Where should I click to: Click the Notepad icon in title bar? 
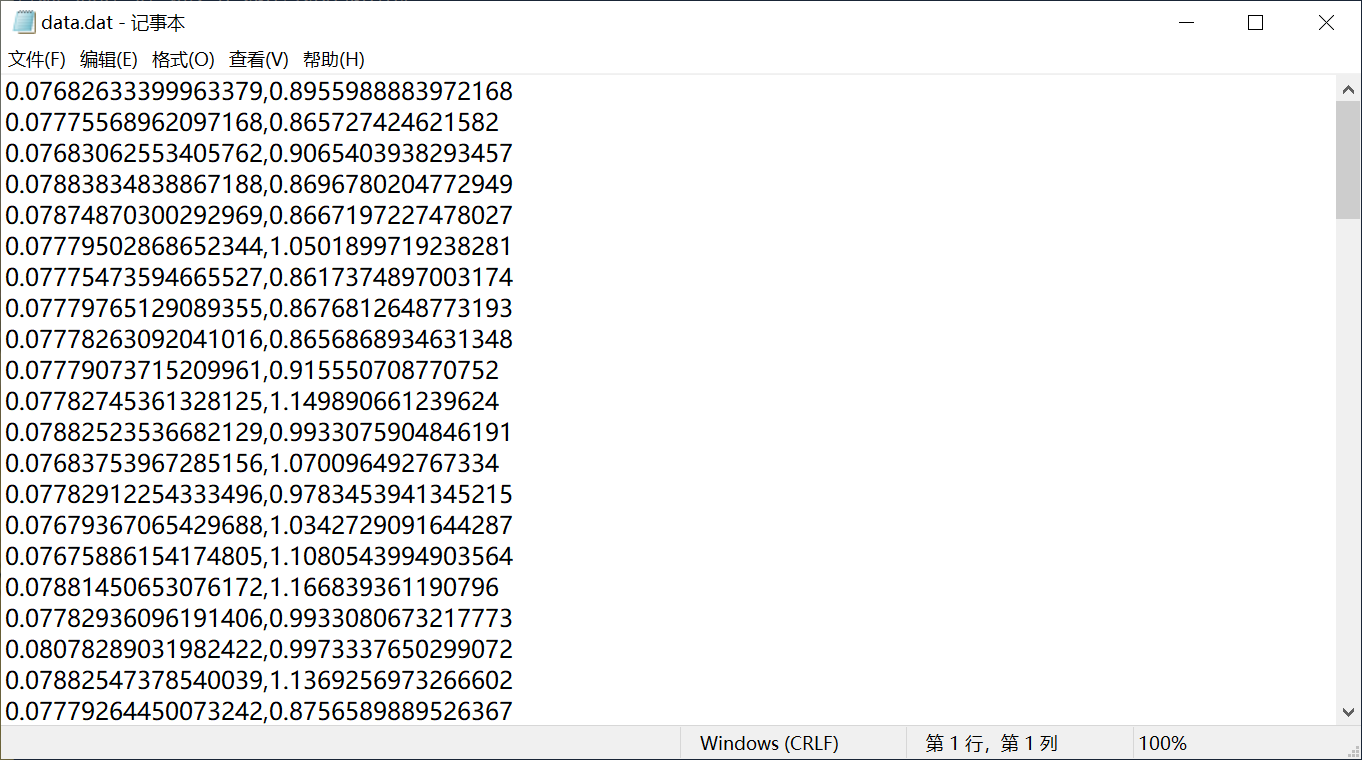coord(24,22)
